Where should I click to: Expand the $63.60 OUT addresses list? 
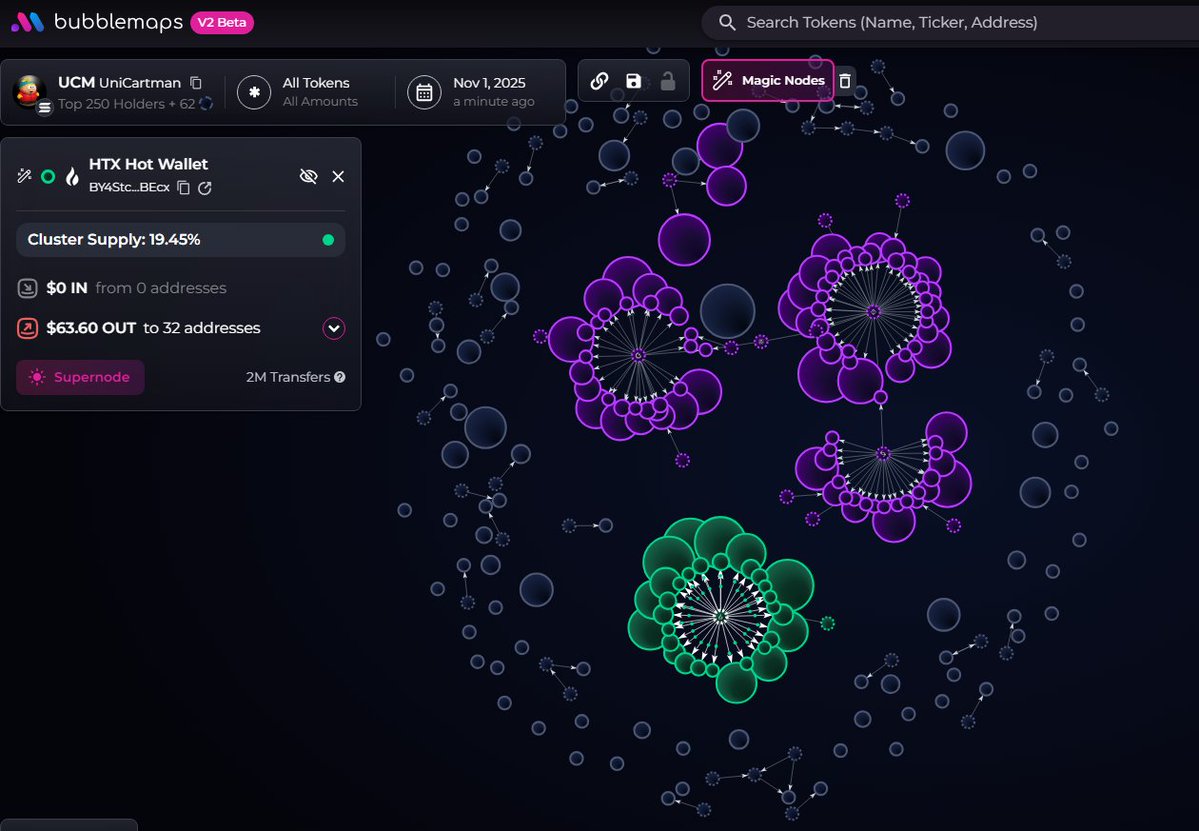tap(334, 328)
